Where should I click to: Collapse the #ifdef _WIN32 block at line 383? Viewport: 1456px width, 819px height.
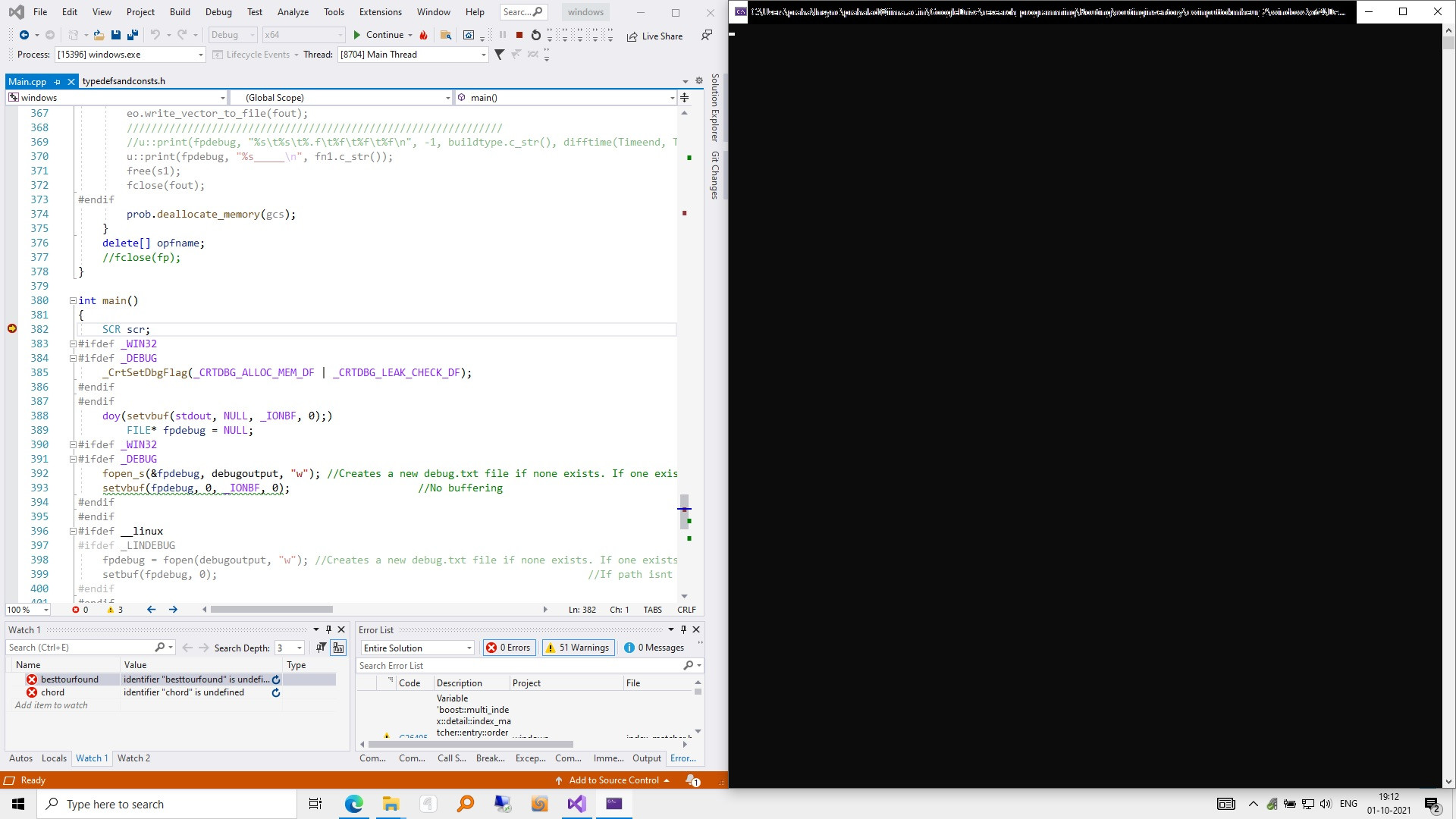click(74, 344)
